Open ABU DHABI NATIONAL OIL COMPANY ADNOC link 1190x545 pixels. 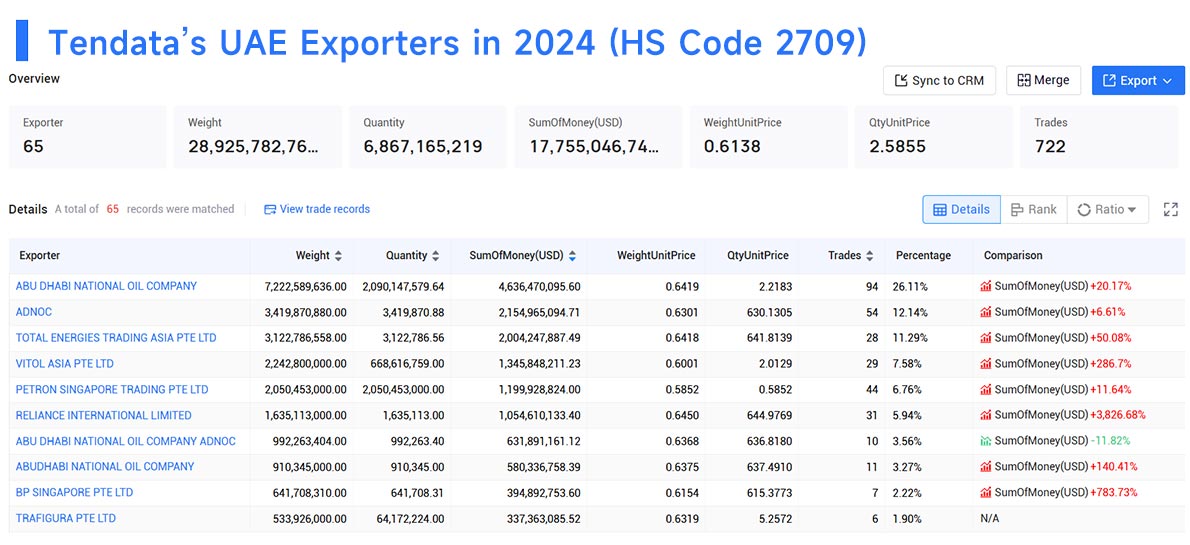126,441
